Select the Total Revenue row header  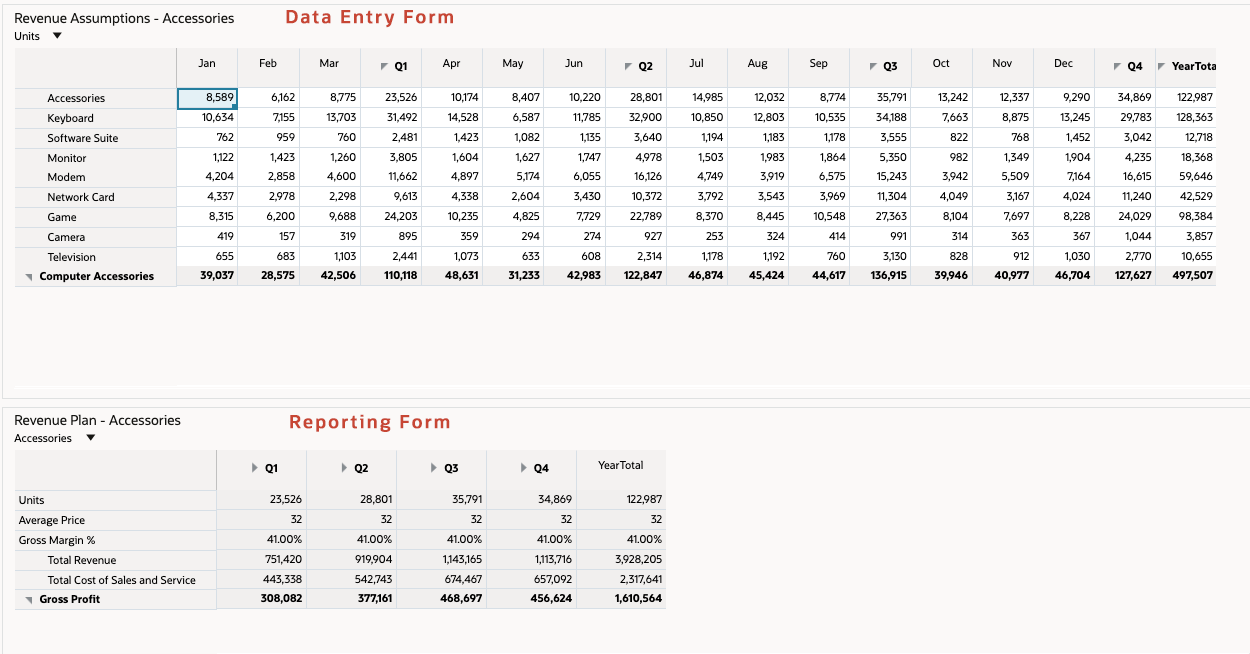(115, 560)
